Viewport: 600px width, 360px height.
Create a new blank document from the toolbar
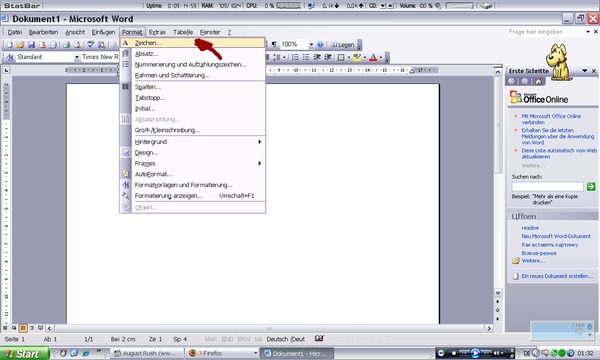tap(9, 45)
